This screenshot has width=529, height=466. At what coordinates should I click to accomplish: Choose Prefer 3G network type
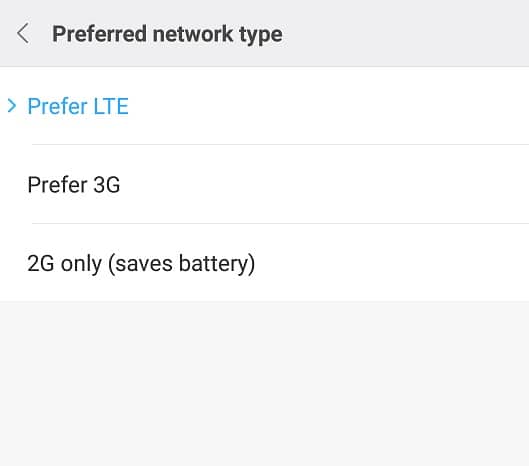point(264,184)
